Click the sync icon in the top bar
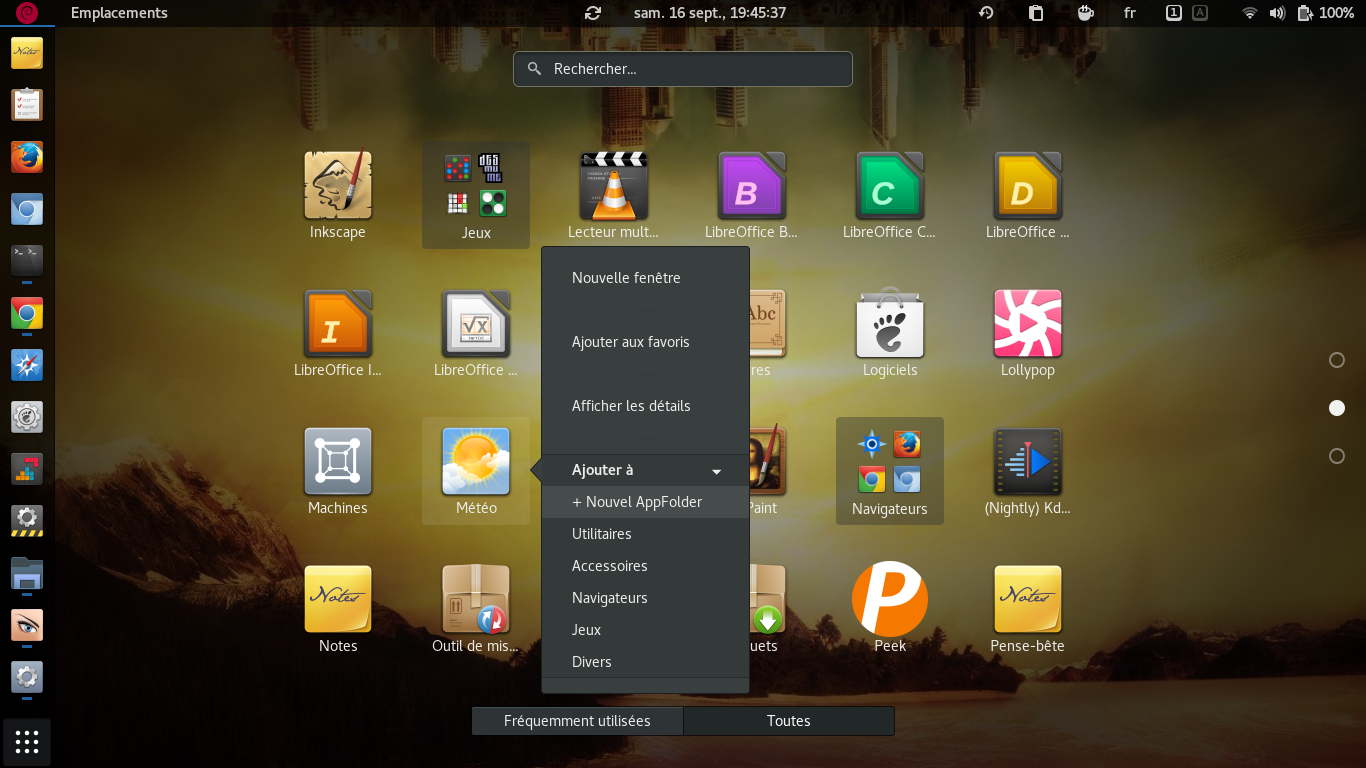 593,13
